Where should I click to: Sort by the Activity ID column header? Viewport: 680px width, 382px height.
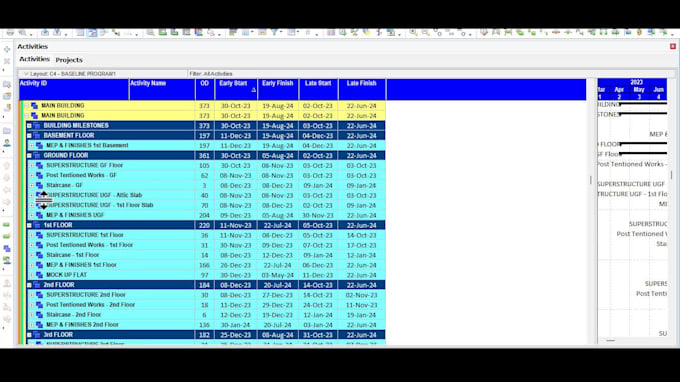coord(74,89)
